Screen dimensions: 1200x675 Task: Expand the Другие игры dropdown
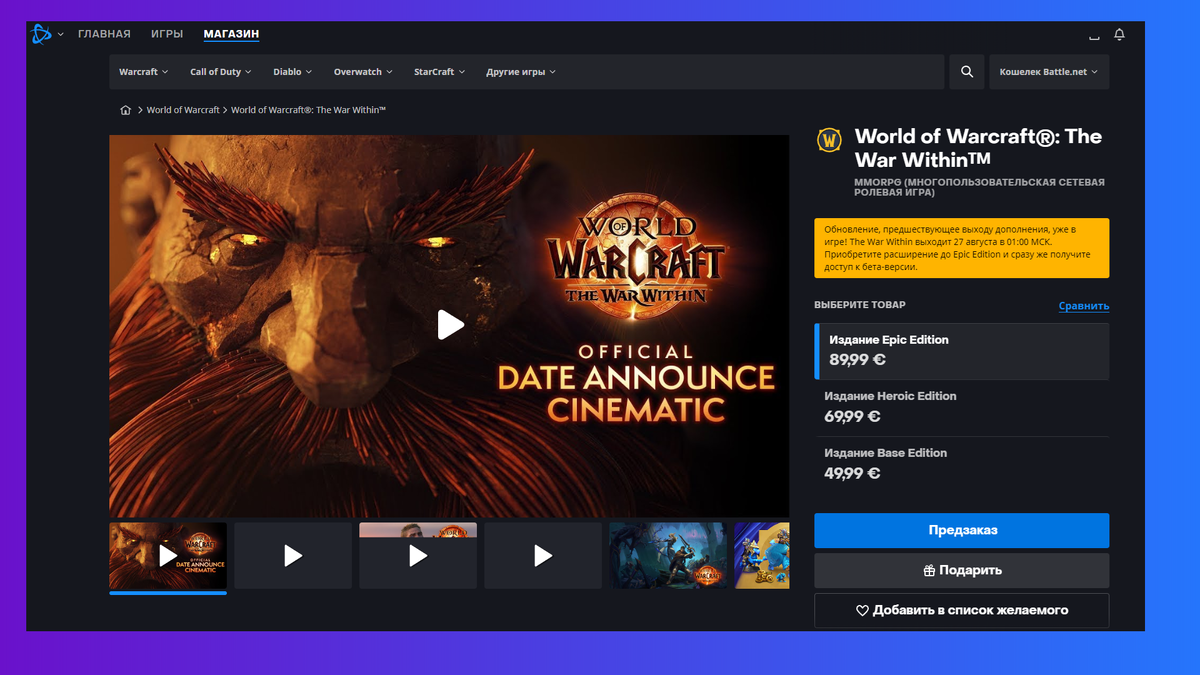pyautogui.click(x=521, y=72)
